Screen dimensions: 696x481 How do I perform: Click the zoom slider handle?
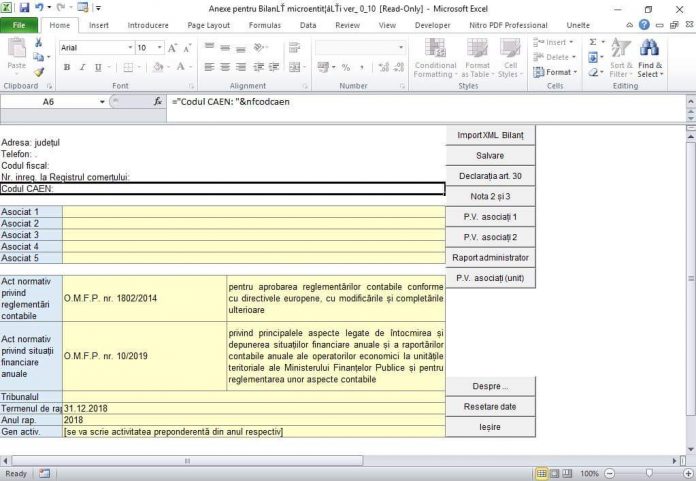[x=648, y=473]
